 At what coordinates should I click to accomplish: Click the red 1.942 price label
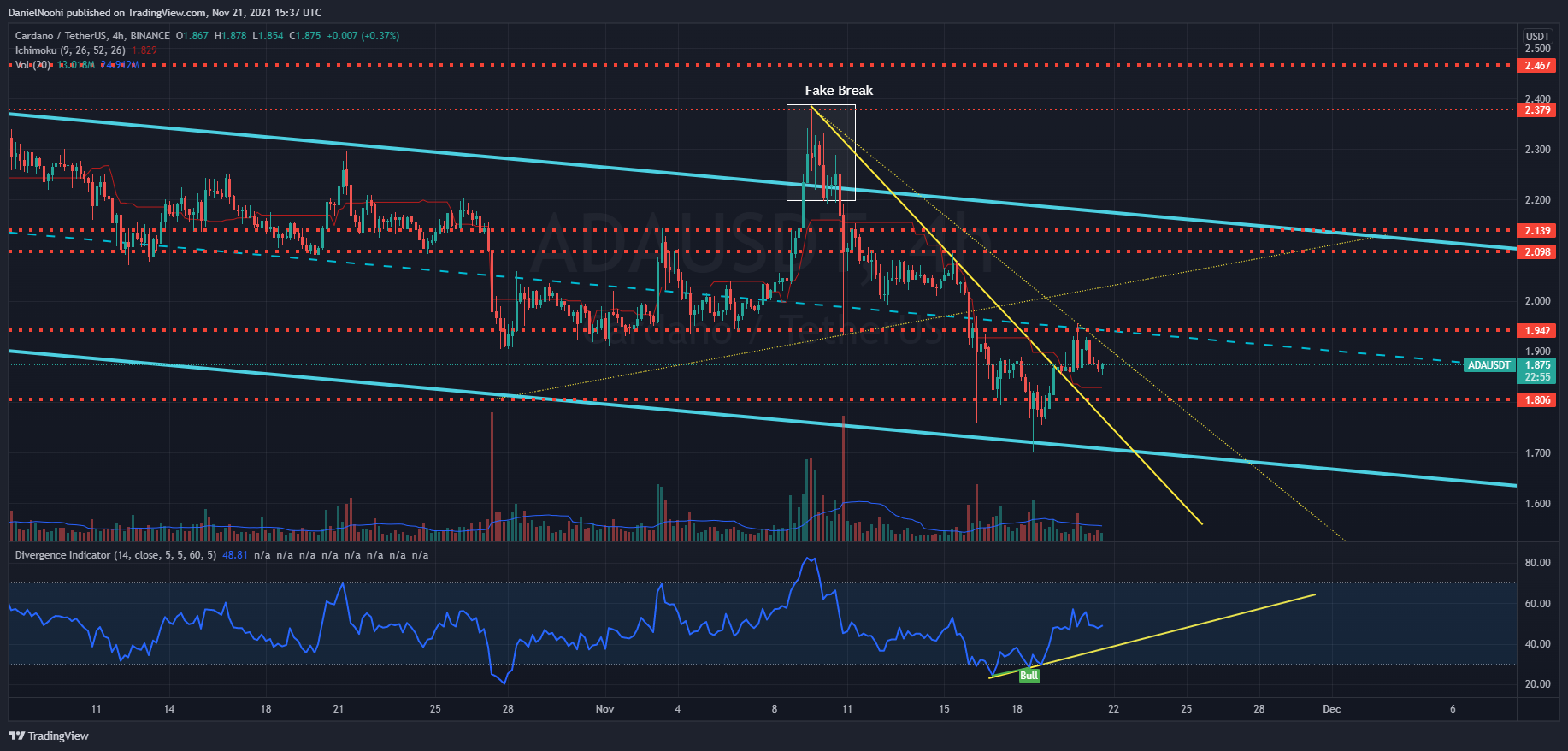(x=1537, y=330)
